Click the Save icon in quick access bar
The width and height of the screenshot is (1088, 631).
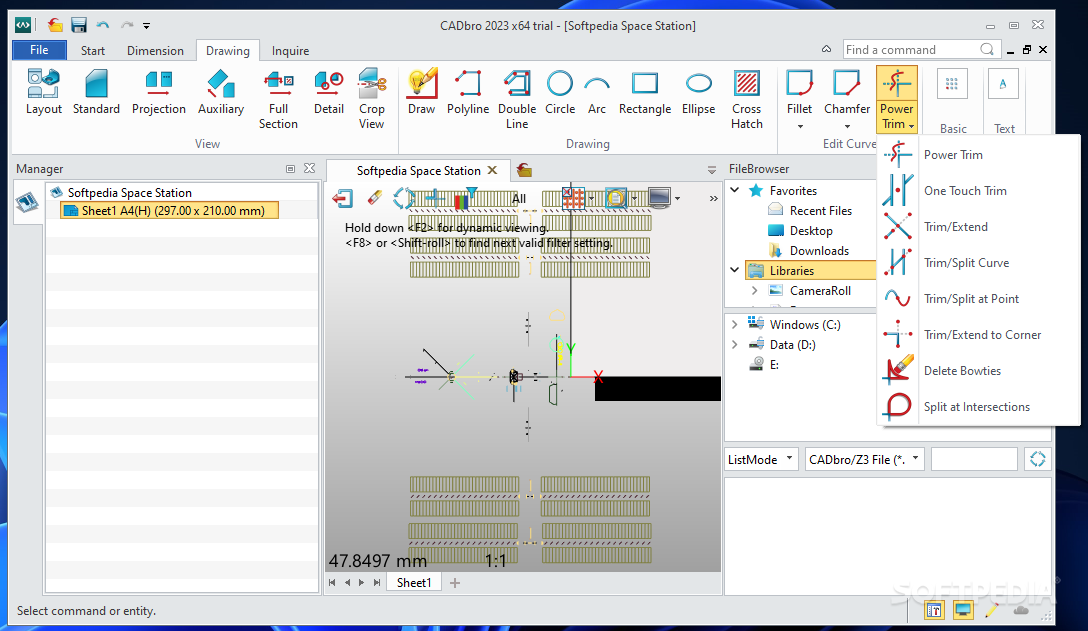pyautogui.click(x=79, y=26)
